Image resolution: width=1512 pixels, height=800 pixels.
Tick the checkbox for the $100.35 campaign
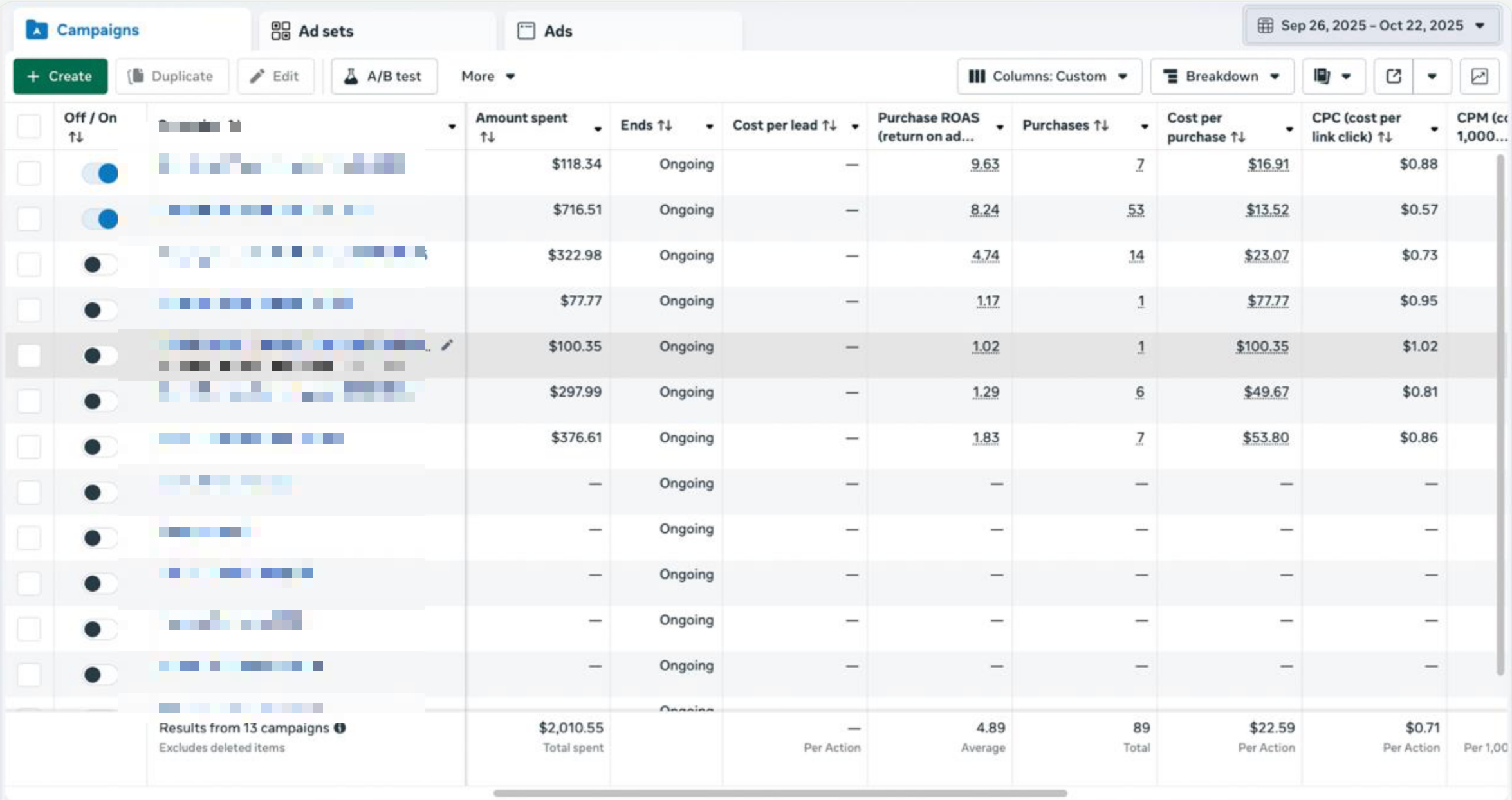pyautogui.click(x=29, y=355)
